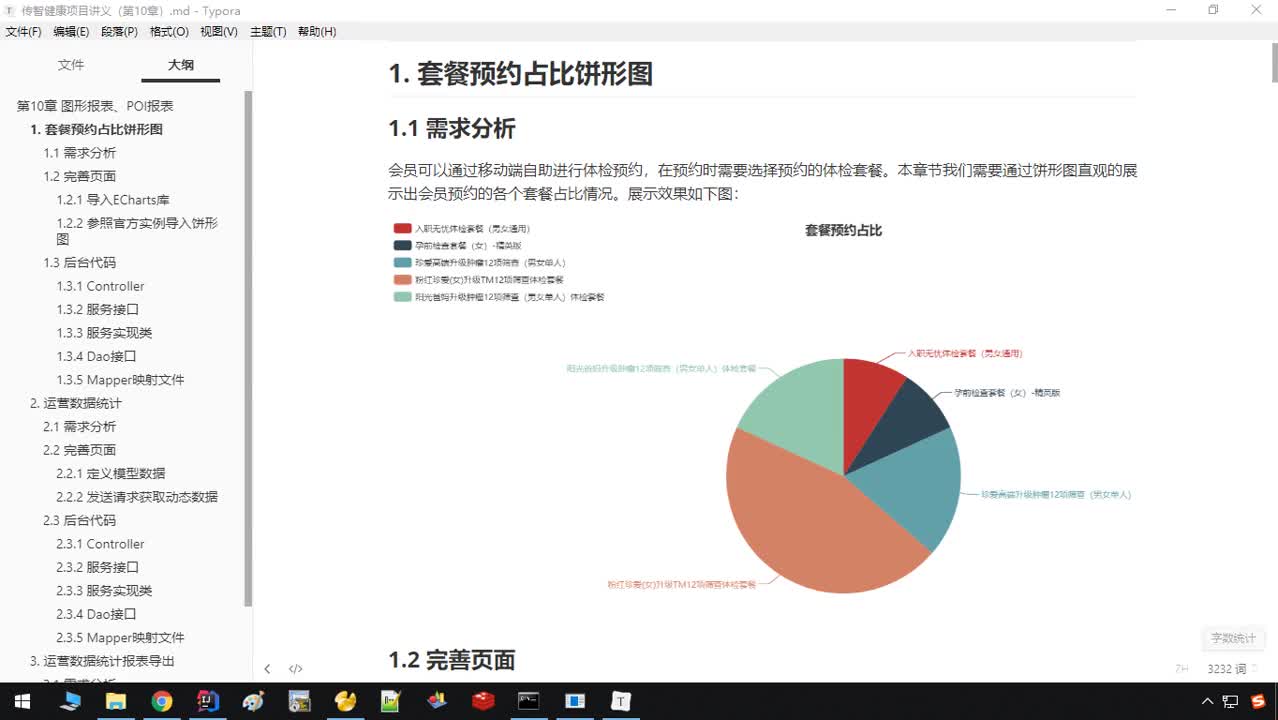Viewport: 1278px width, 720px height.
Task: Click the 3232 词 word count status
Action: 1226,669
